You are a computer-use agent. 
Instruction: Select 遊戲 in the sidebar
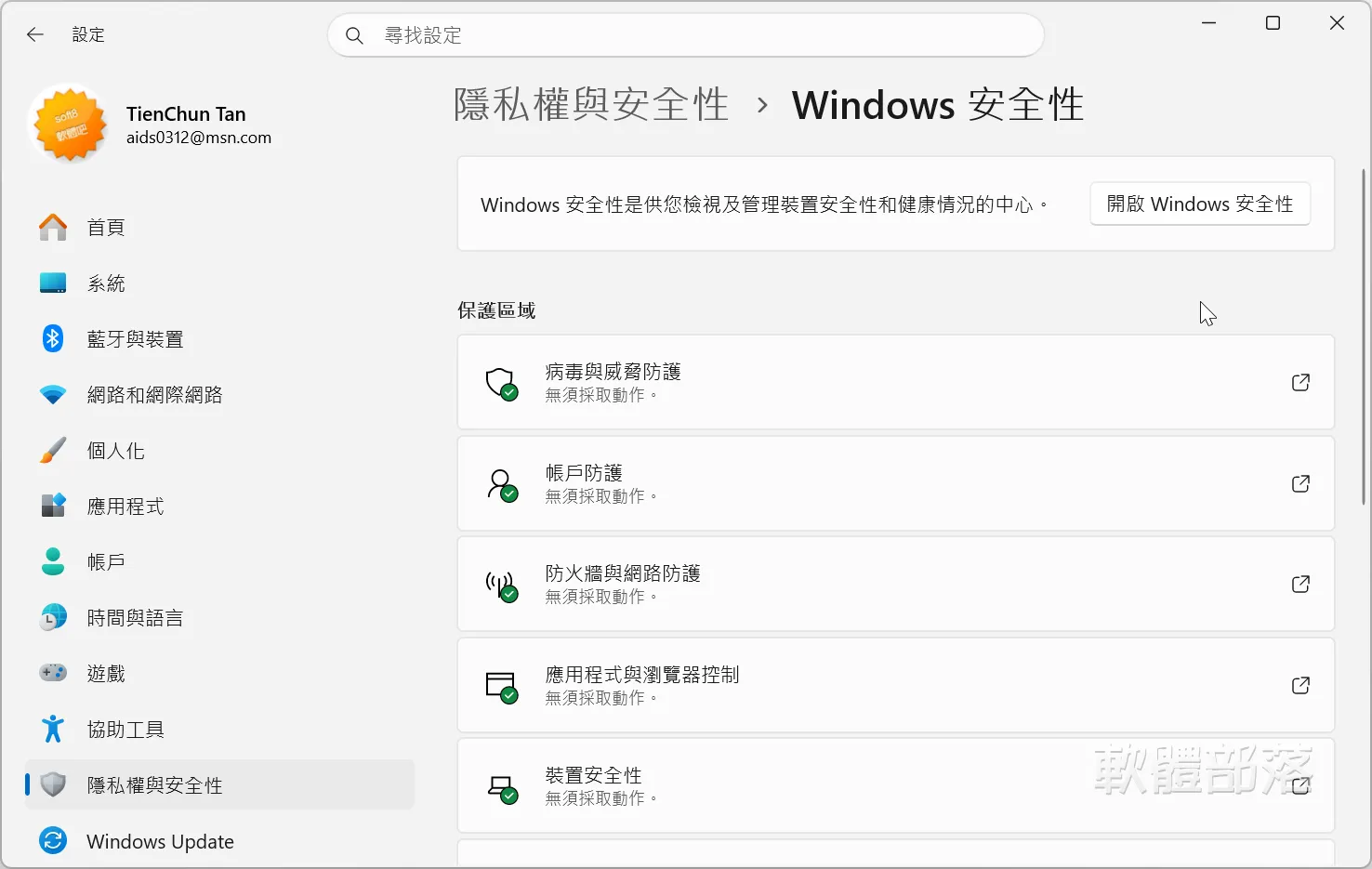pyautogui.click(x=220, y=674)
